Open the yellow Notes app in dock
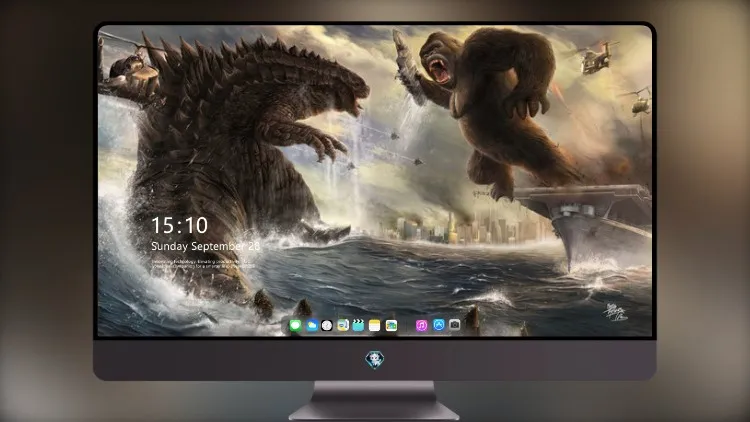Viewport: 750px width, 422px height. pyautogui.click(x=375, y=326)
